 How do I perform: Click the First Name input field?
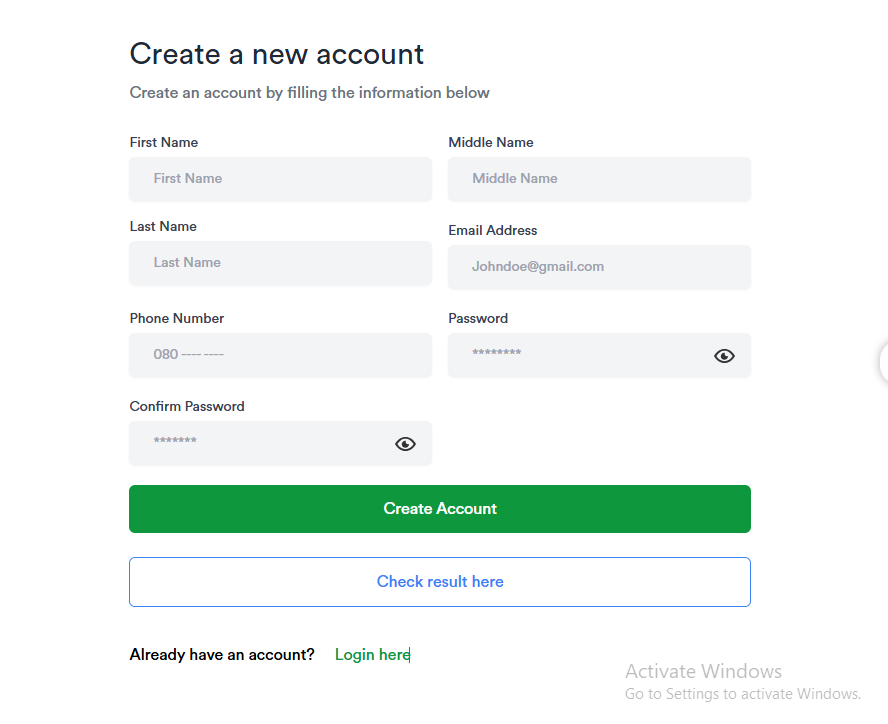point(280,179)
